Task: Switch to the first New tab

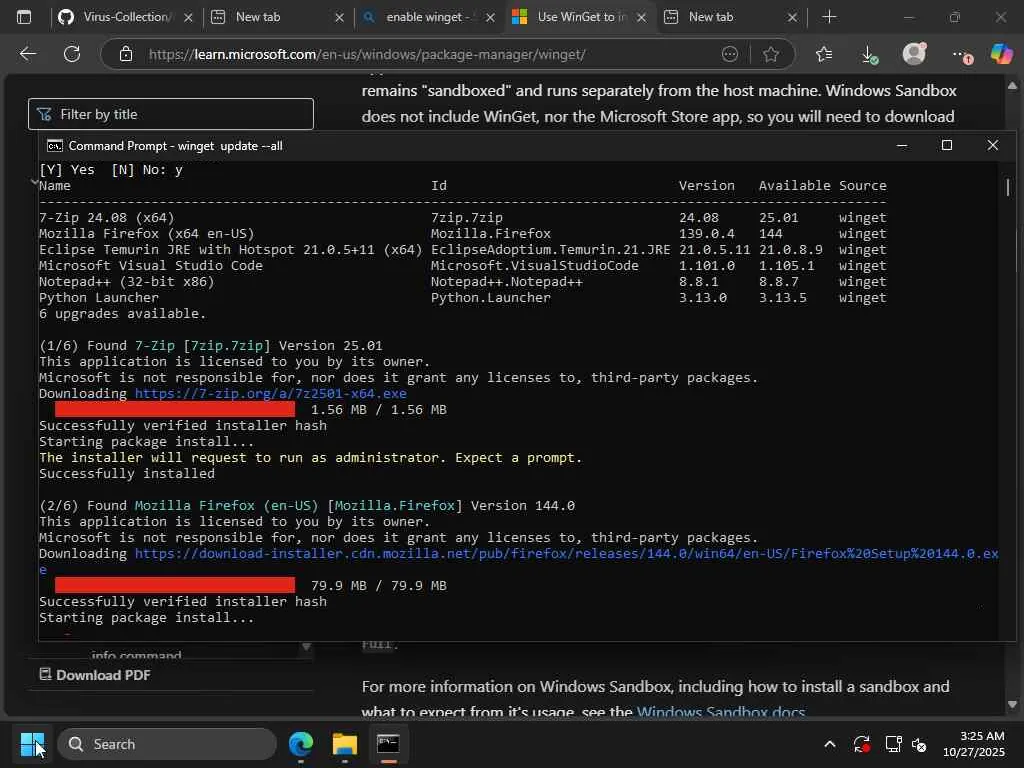Action: pyautogui.click(x=278, y=17)
